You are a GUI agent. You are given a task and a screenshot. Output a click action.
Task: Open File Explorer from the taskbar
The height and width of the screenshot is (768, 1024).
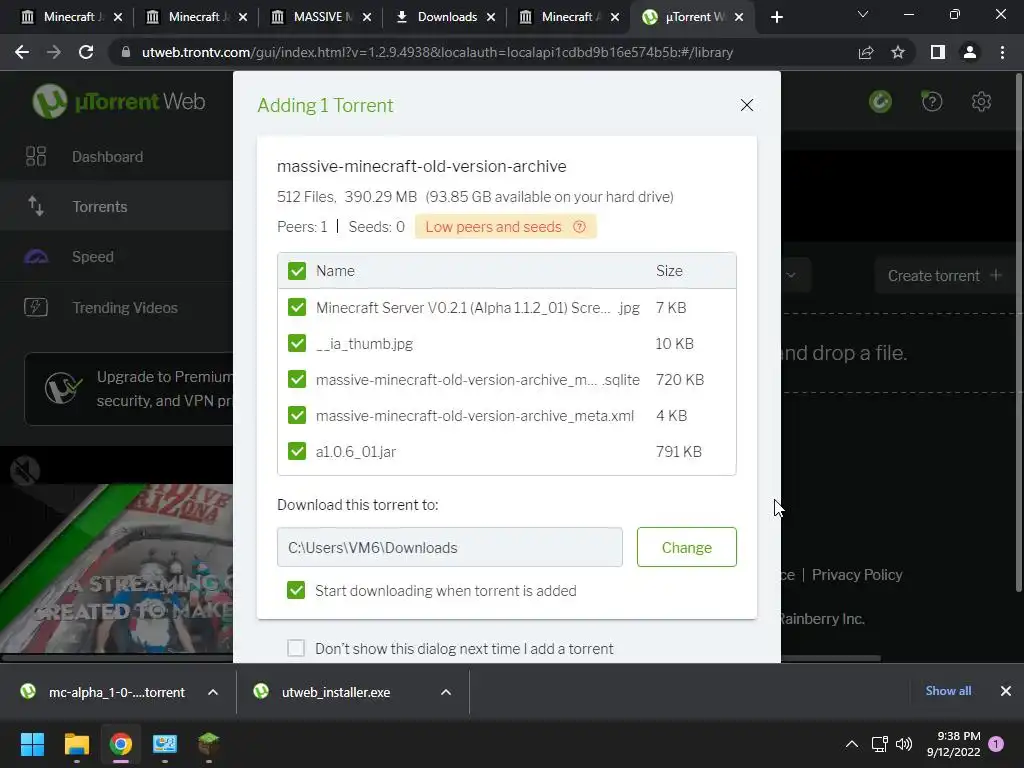[x=76, y=744]
